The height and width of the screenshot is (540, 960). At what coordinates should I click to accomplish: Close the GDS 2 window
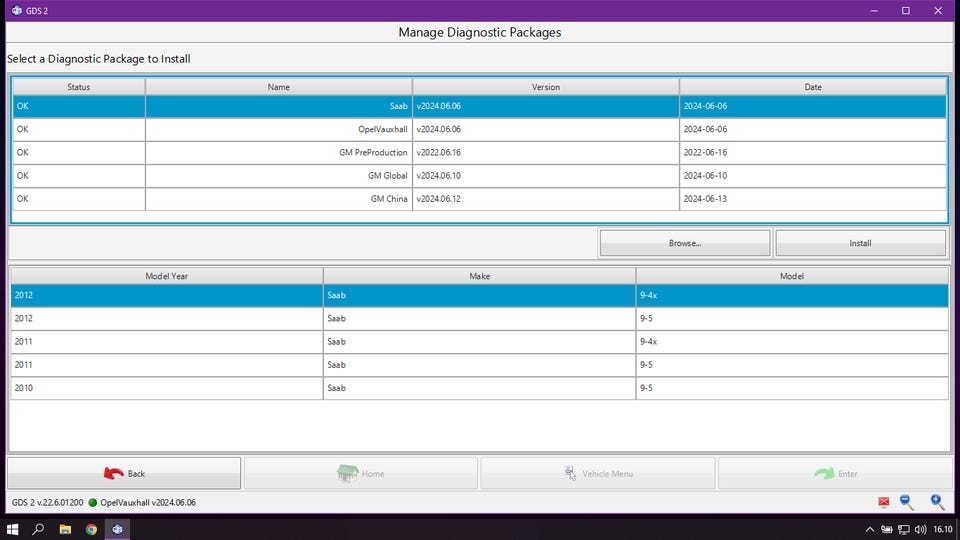point(938,10)
